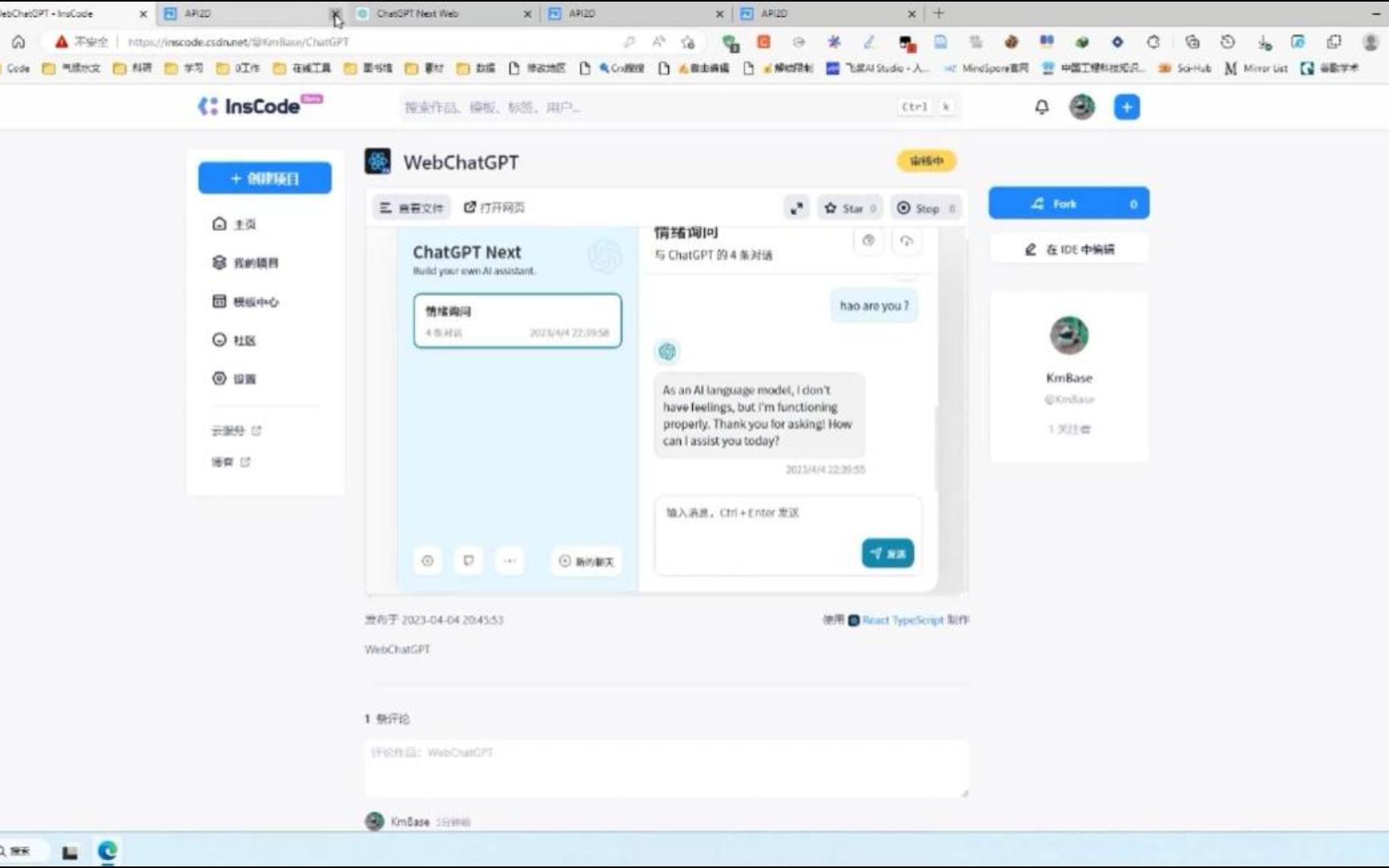Open the cloud service external link

coord(236,431)
